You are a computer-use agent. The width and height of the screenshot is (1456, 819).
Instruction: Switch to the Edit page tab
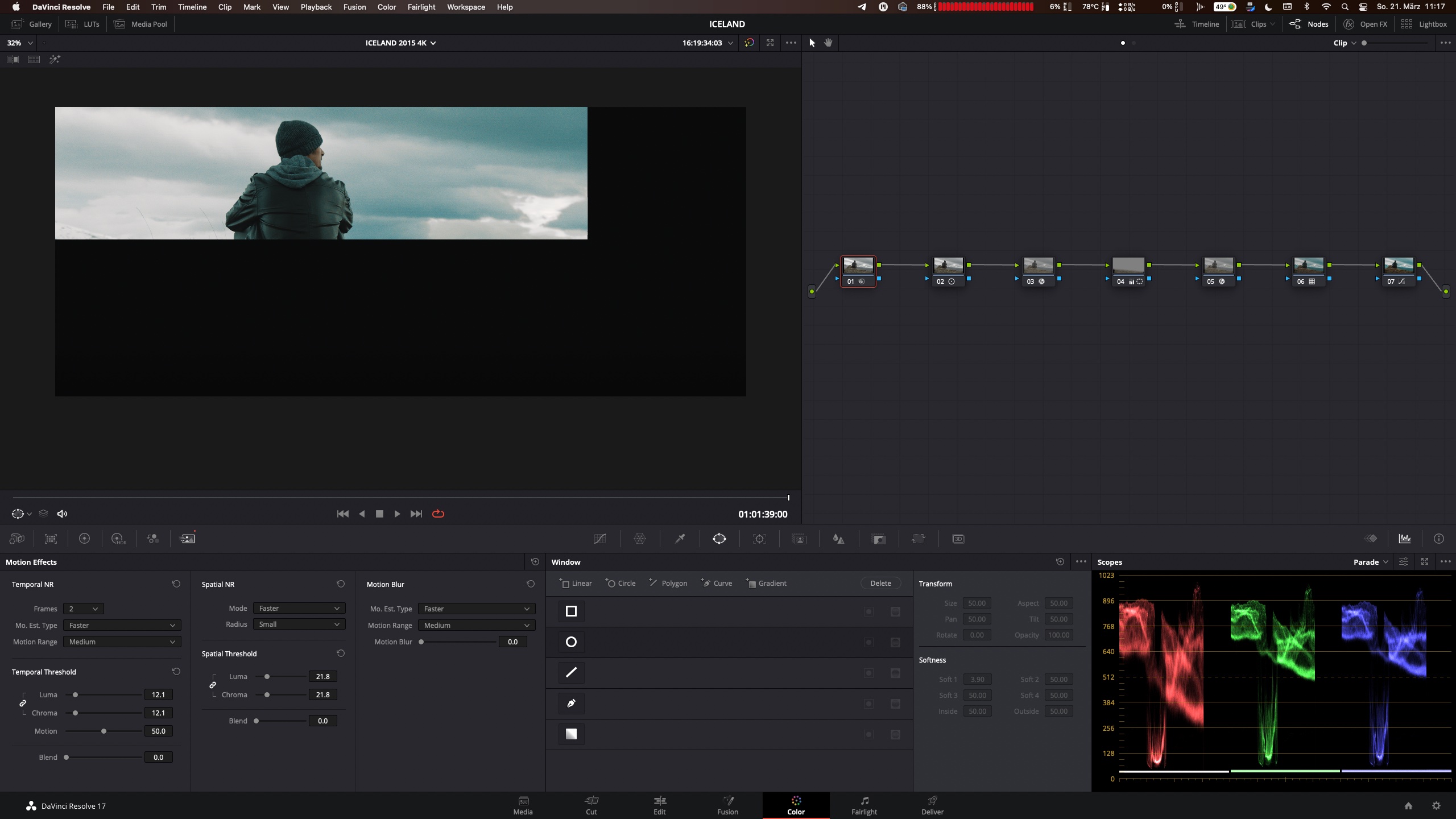tap(660, 805)
